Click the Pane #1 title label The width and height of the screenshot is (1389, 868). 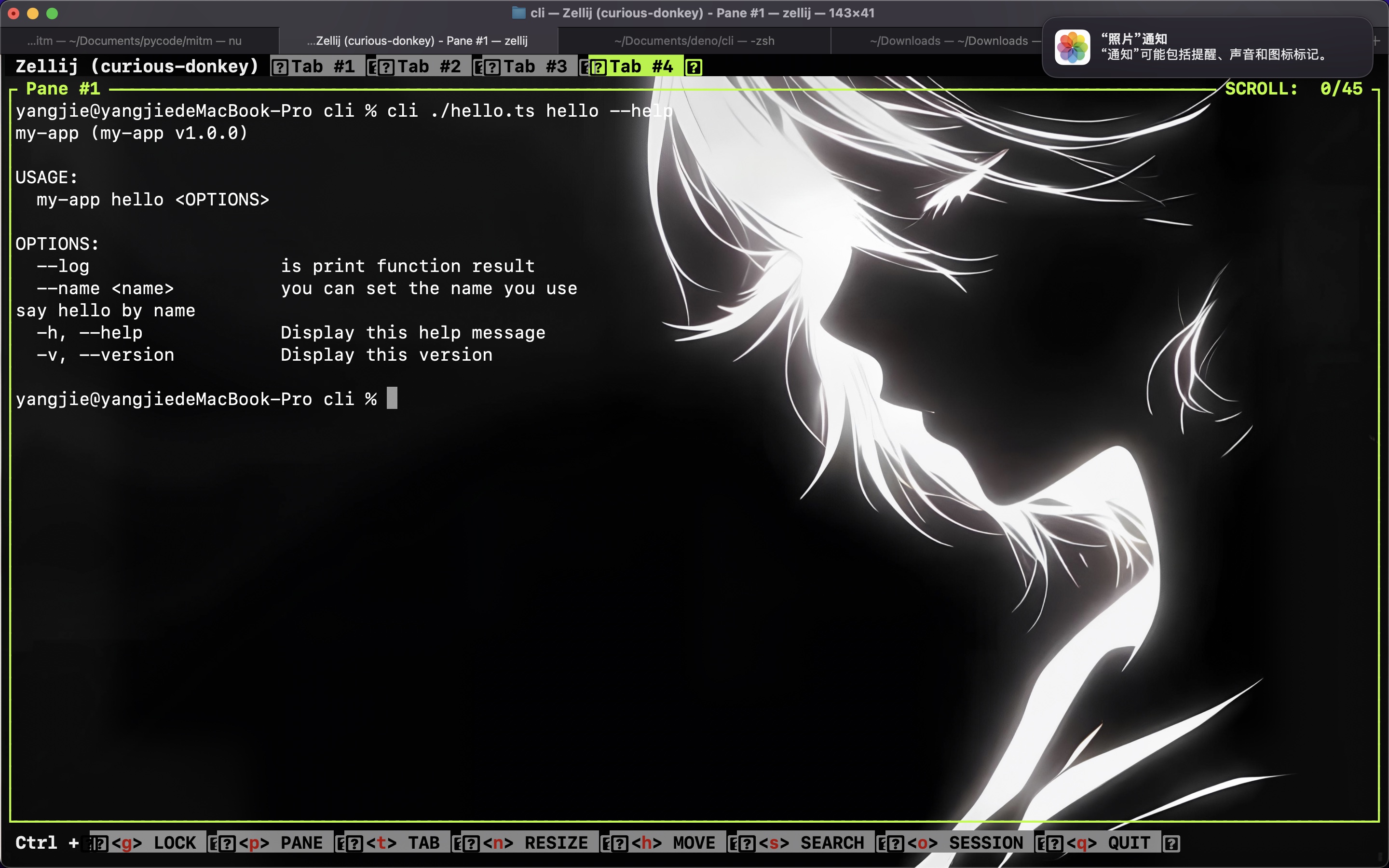tap(63, 89)
